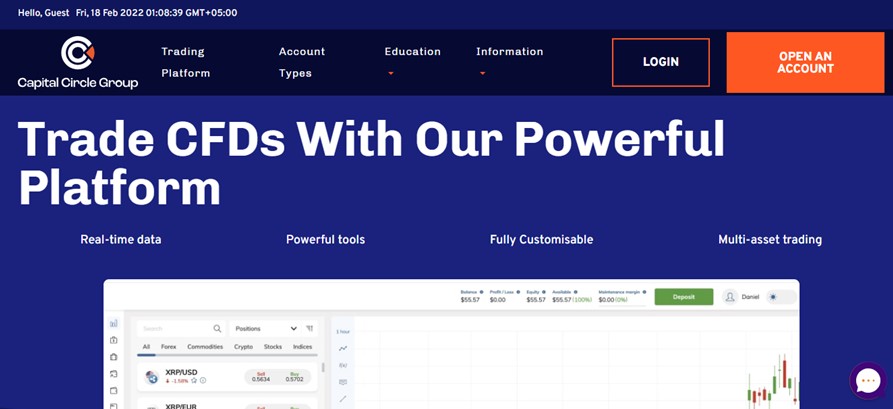The width and height of the screenshot is (893, 409).
Task: Open the live chat bubble
Action: pos(867,381)
